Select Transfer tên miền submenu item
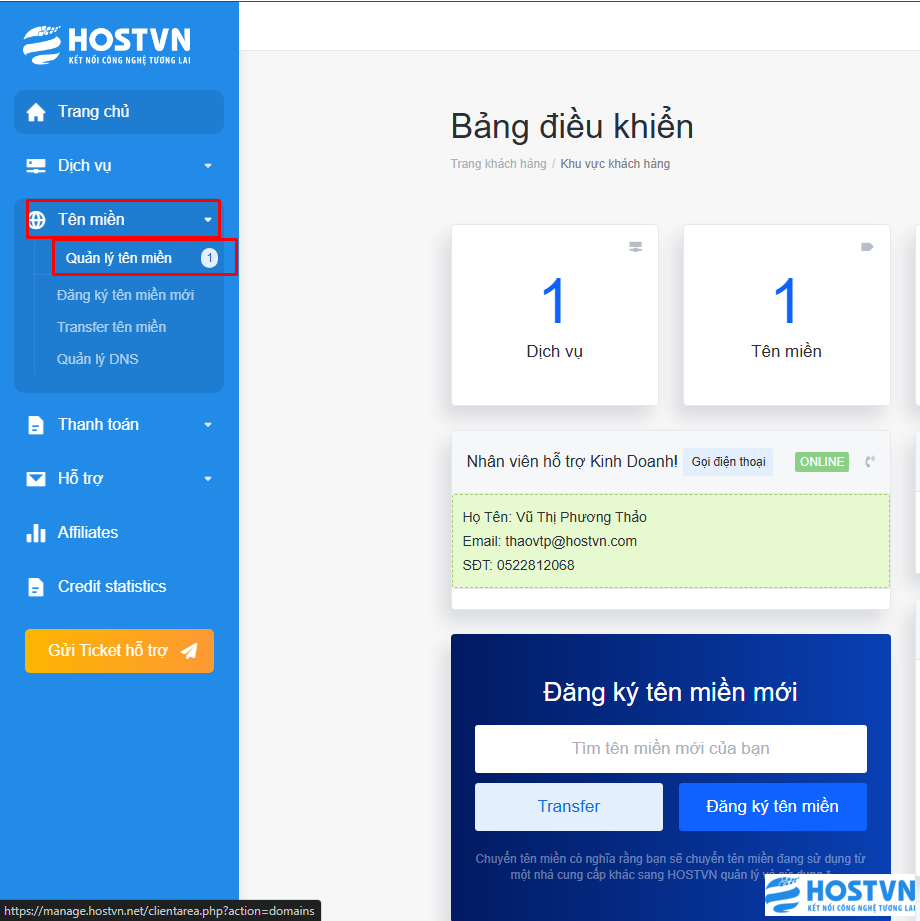The height and width of the screenshot is (921, 920). tap(112, 327)
